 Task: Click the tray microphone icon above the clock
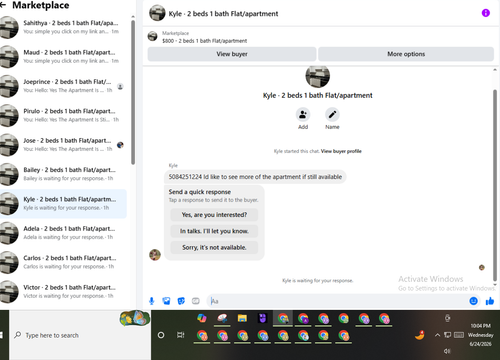tap(447, 318)
